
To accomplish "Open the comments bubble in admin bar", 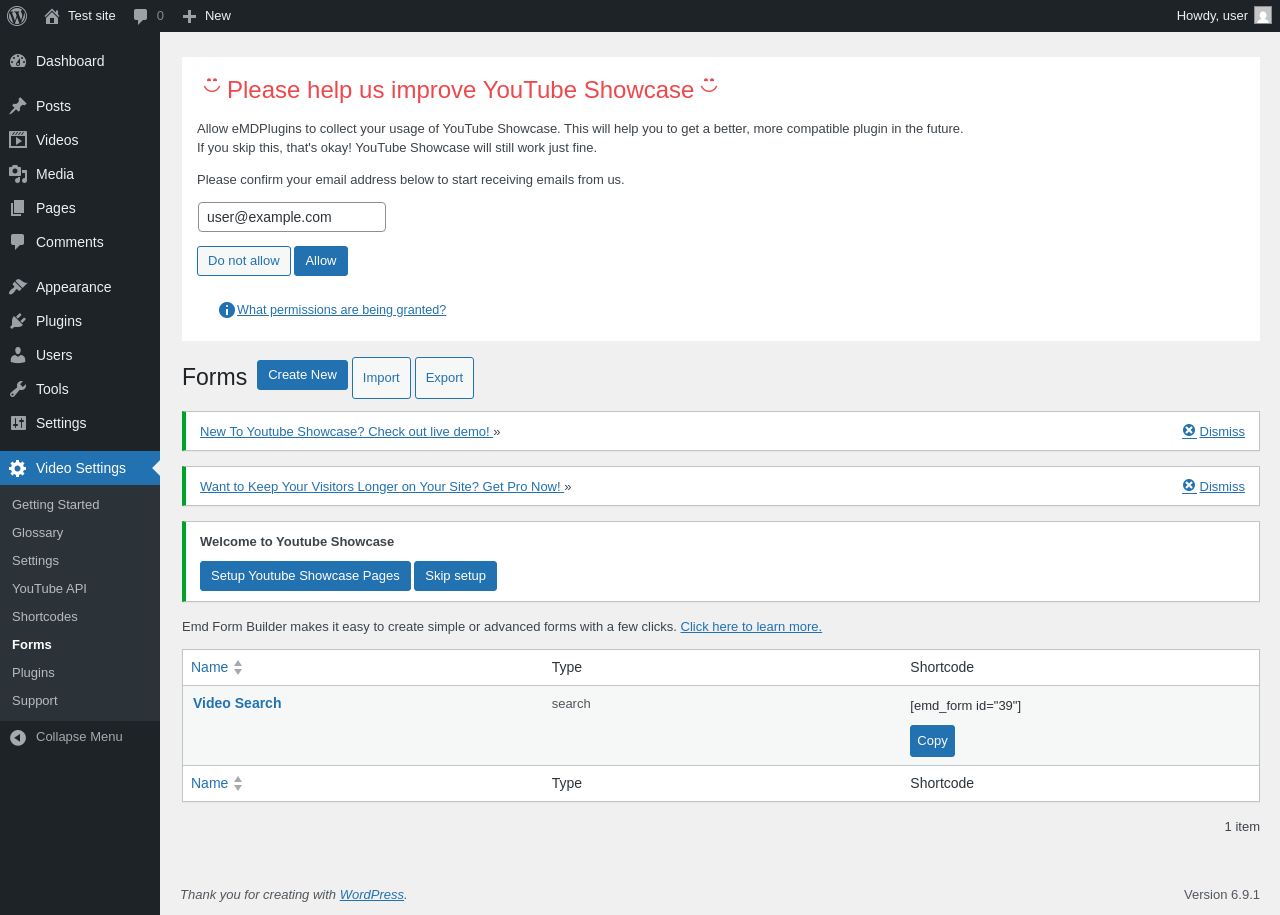I will (141, 16).
